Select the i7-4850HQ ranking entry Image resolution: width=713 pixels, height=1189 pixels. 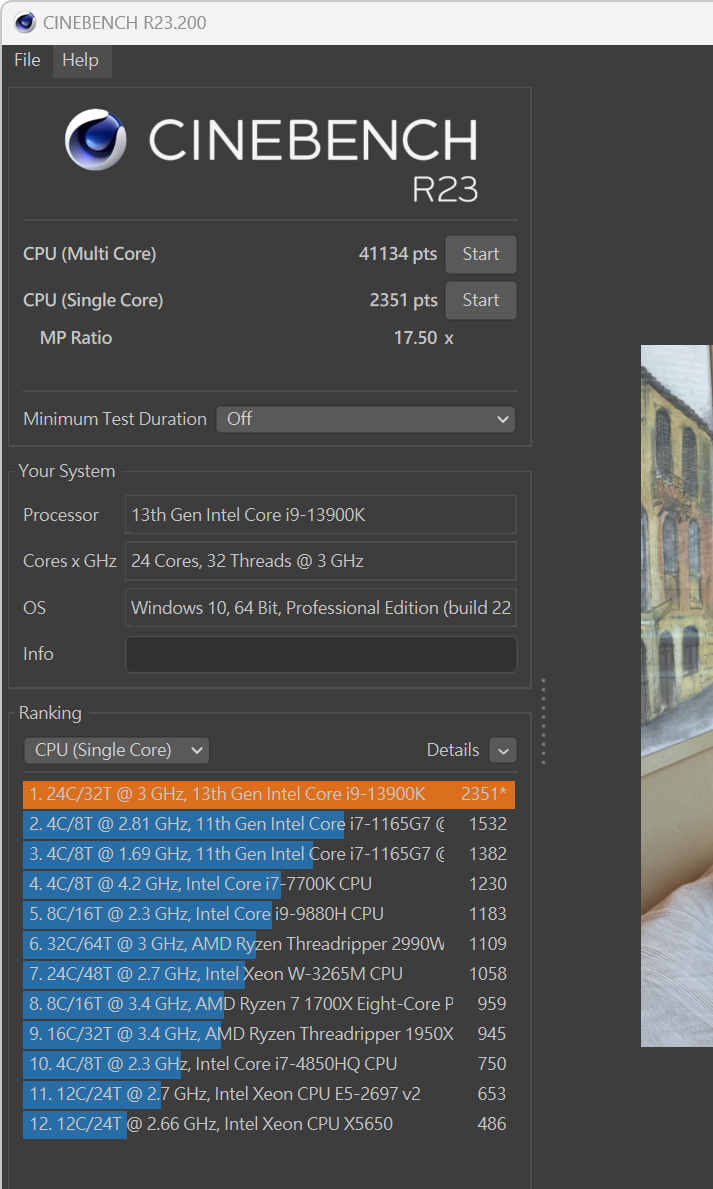(x=269, y=1064)
